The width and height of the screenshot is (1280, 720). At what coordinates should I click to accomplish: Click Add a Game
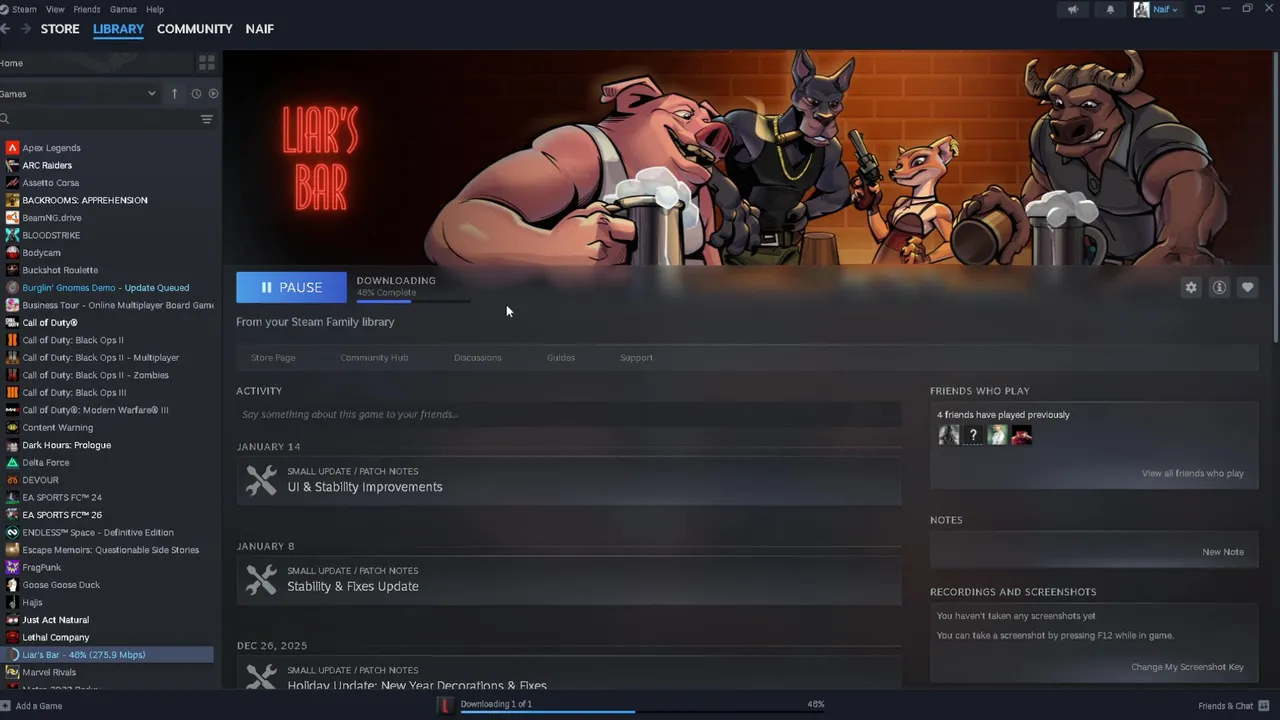[39, 706]
